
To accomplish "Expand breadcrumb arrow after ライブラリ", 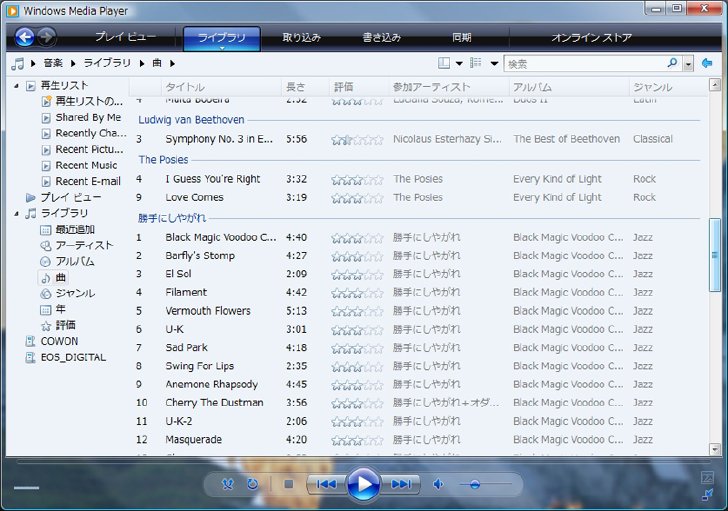I will click(x=142, y=63).
